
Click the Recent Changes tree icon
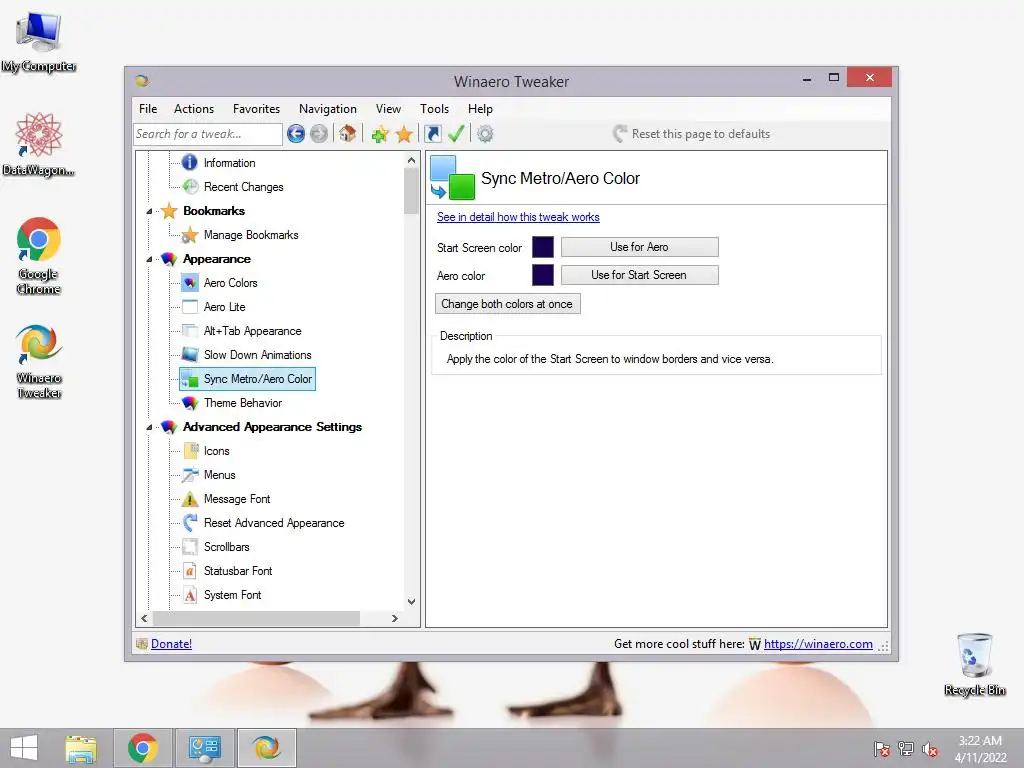click(190, 187)
